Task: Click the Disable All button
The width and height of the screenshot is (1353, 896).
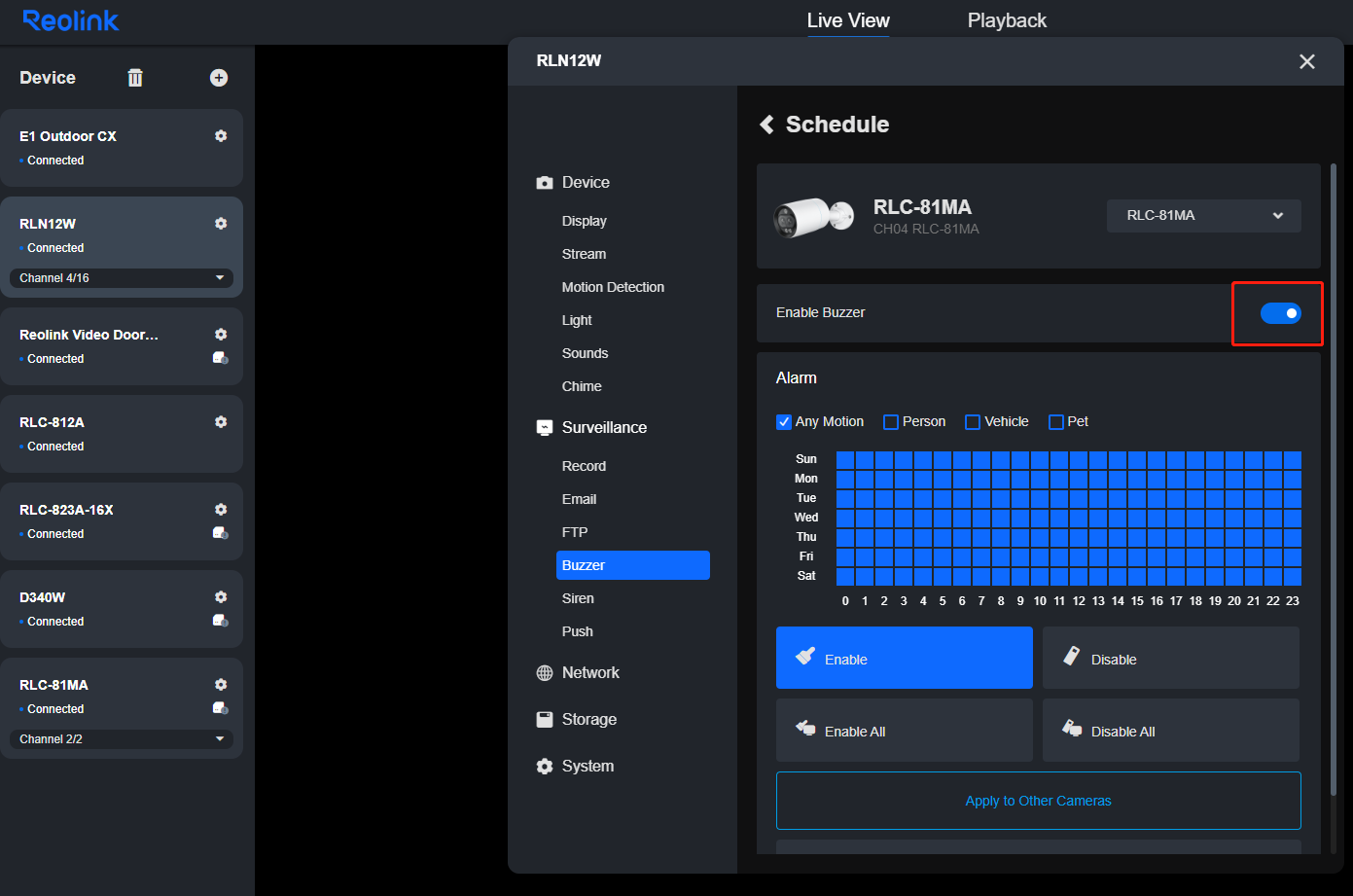Action: [1171, 730]
